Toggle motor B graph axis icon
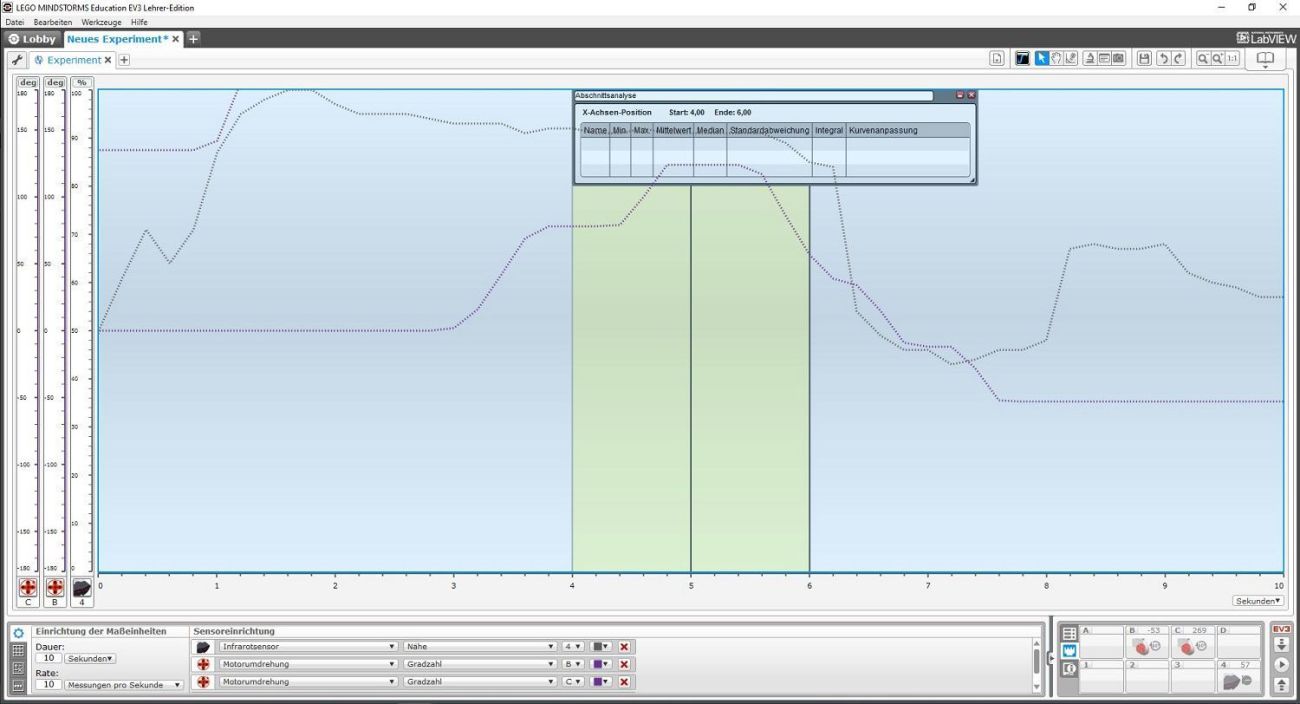This screenshot has width=1300, height=704. tap(55, 588)
